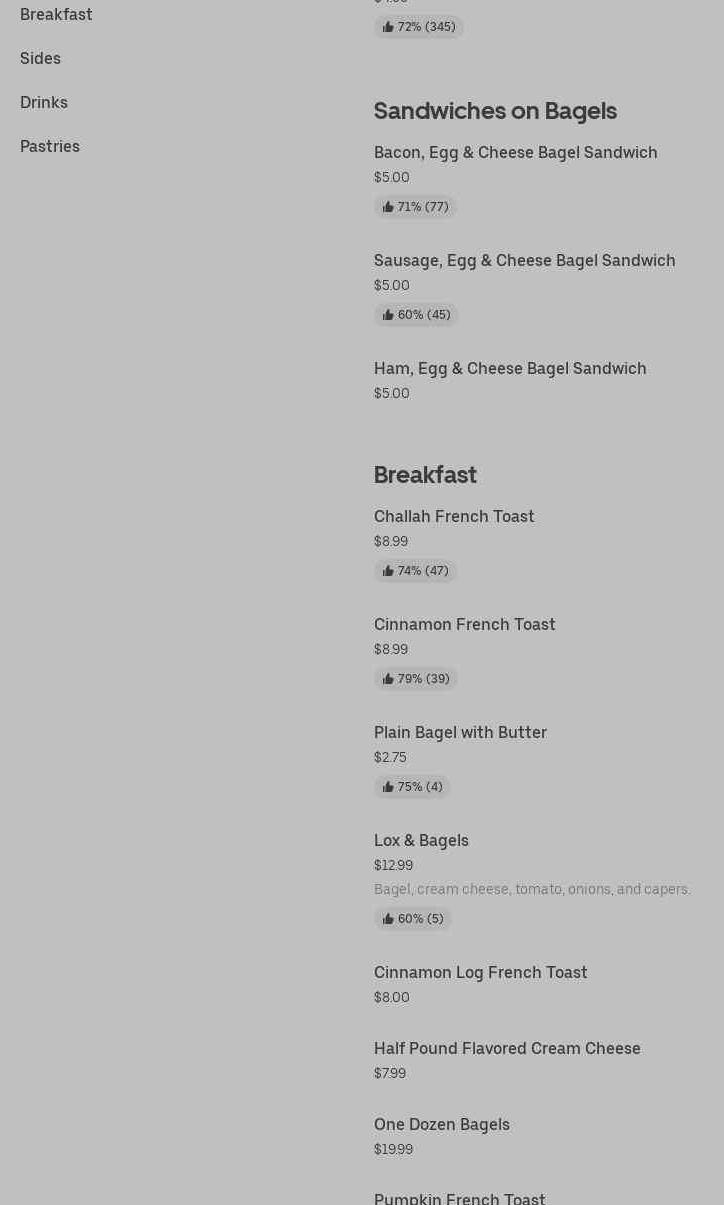Click thumbs-up icon under Cinnamon French Toast
This screenshot has height=1205, width=724.
tap(388, 679)
